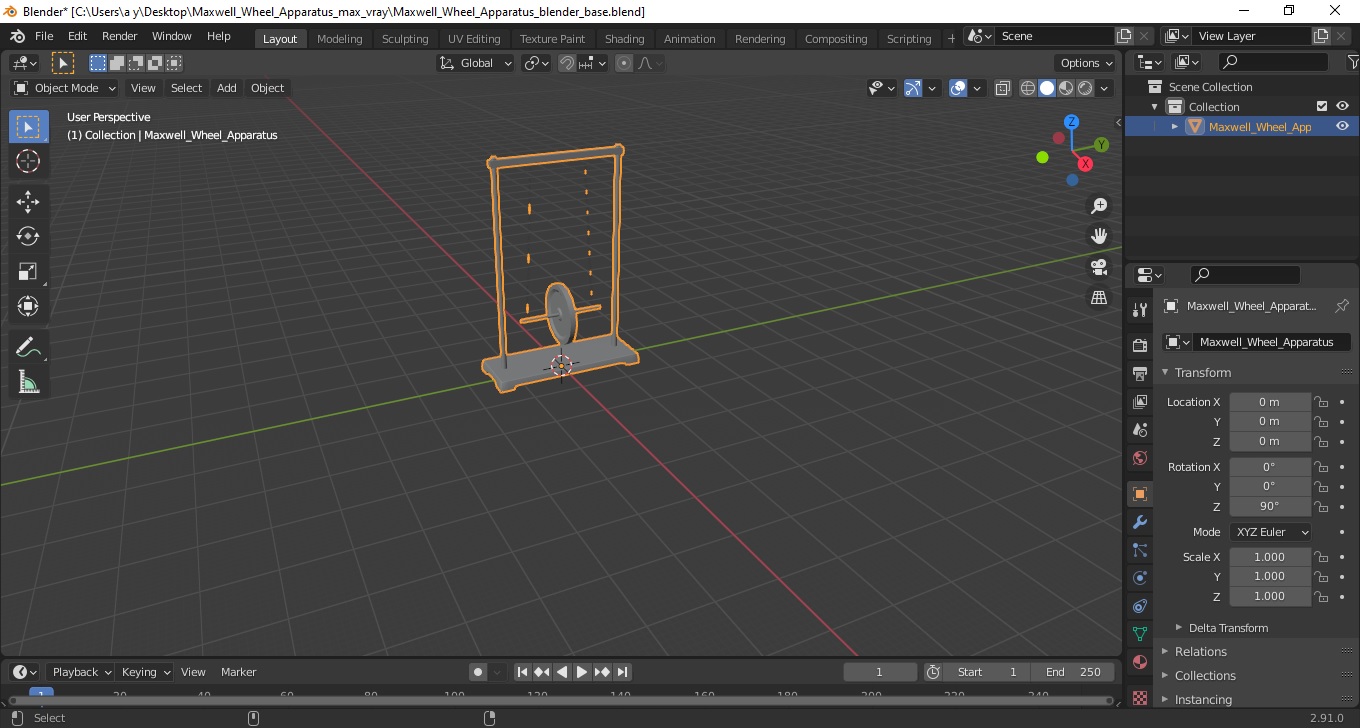Open the File menu
The image size is (1360, 728).
click(44, 36)
